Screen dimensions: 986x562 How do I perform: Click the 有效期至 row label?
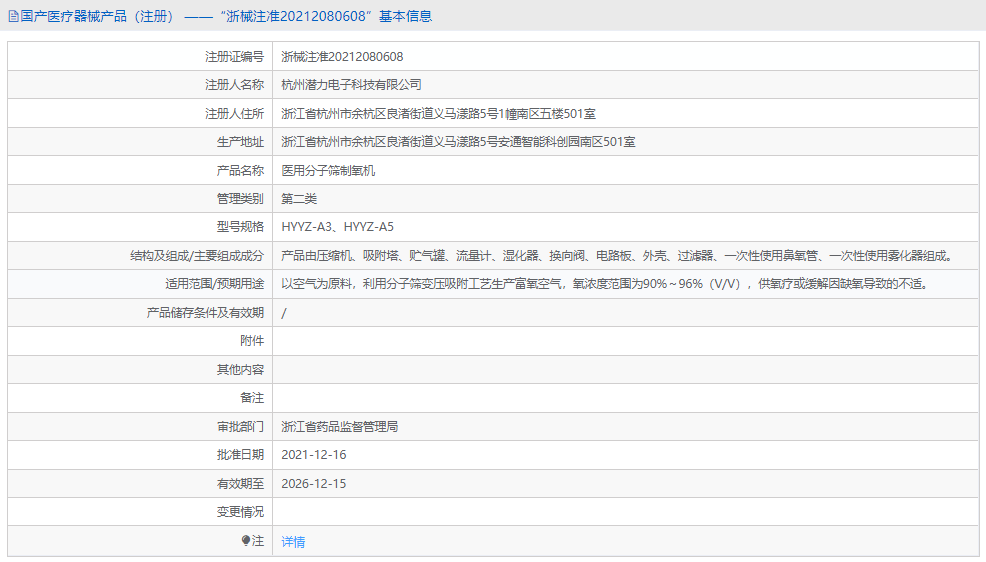pyautogui.click(x=240, y=483)
